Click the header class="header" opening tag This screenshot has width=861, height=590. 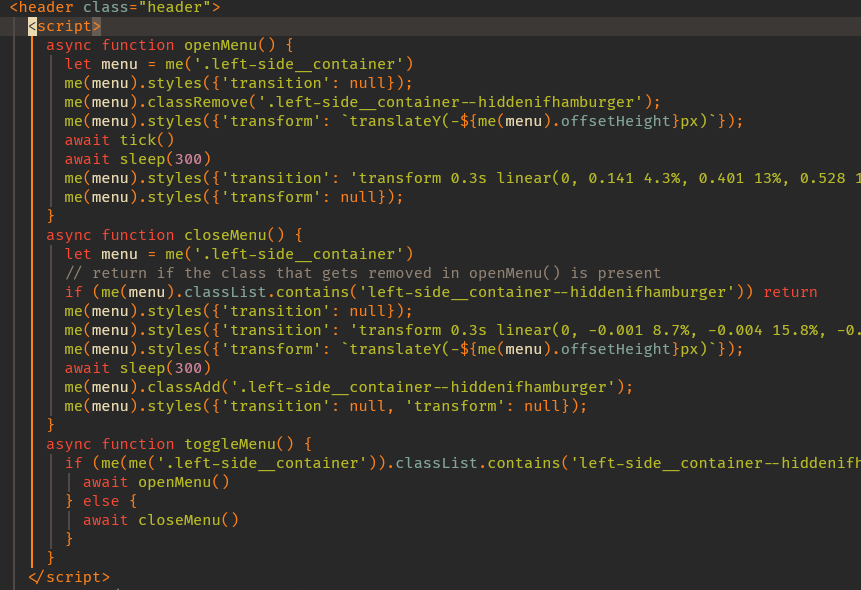(x=115, y=7)
